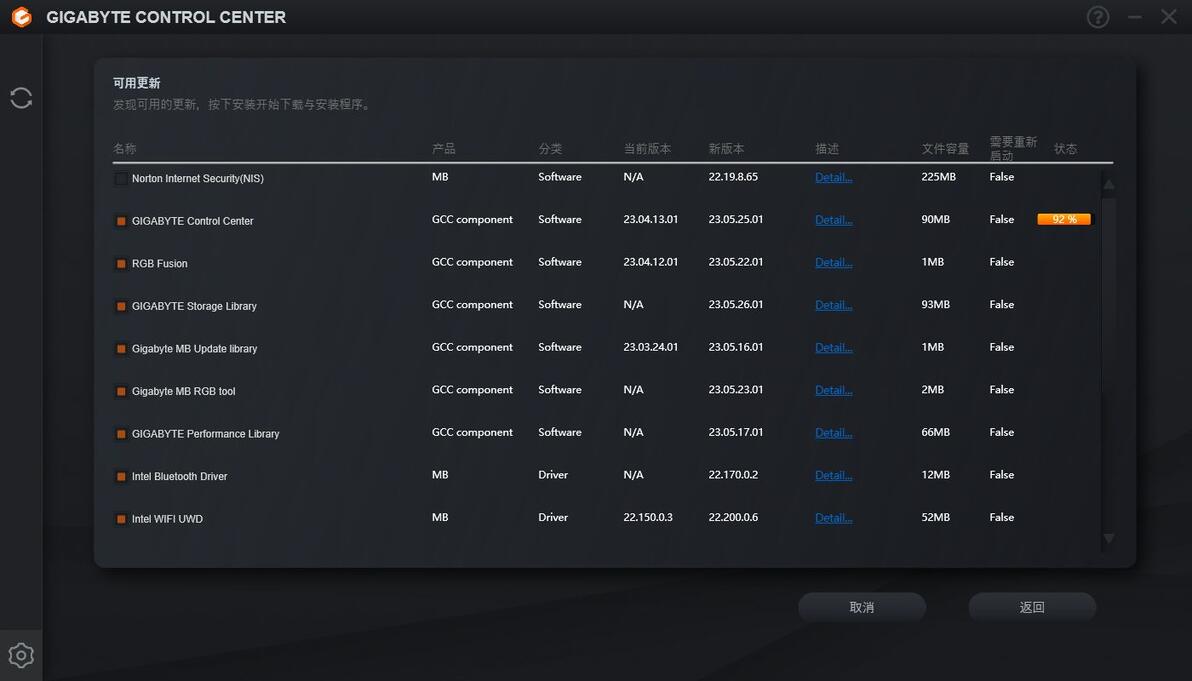
Task: Check the Norton Internet Security checkbox
Action: coord(121,179)
